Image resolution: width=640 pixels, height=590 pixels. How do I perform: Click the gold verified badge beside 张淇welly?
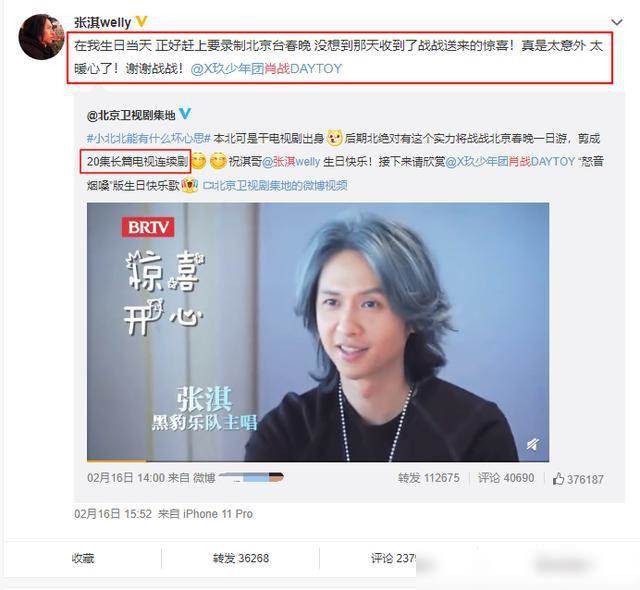point(141,22)
